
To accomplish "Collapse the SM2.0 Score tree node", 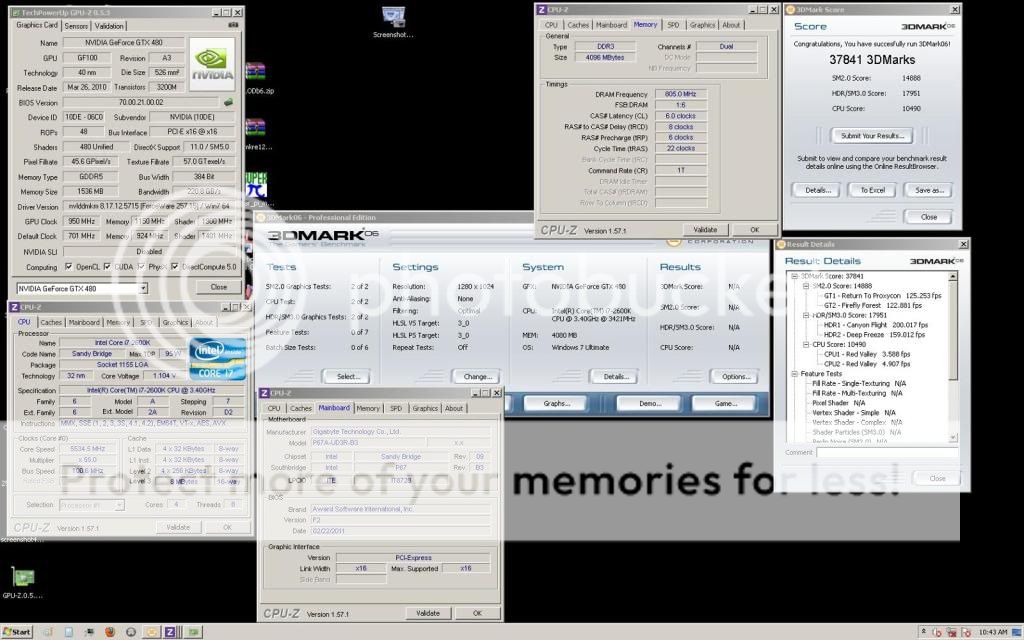I will coord(806,286).
